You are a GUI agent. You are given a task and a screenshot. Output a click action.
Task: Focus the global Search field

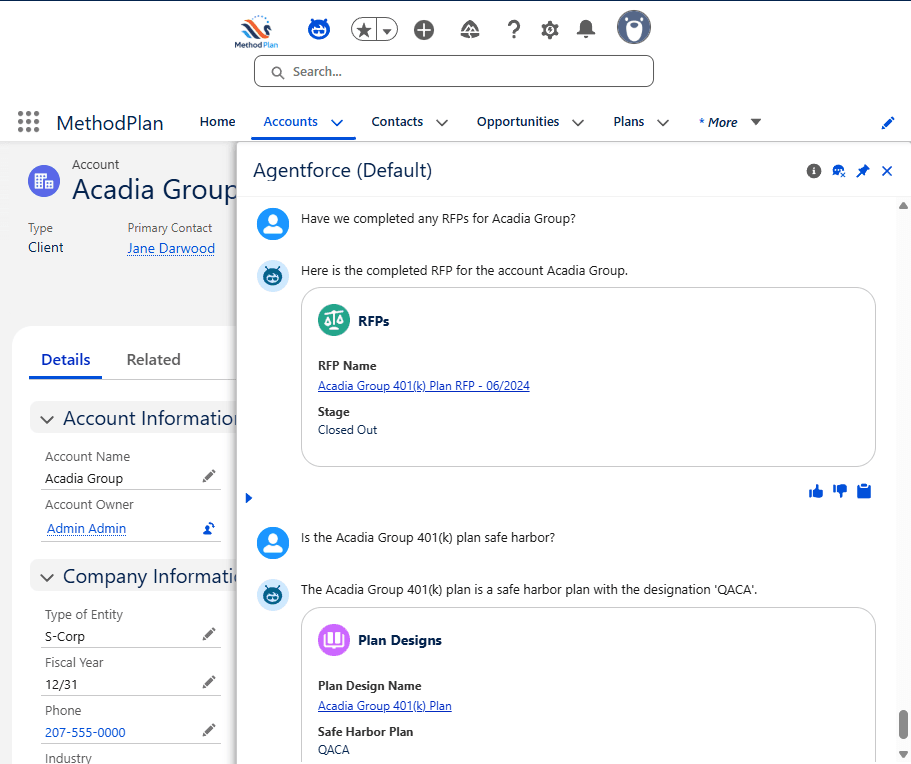[454, 71]
